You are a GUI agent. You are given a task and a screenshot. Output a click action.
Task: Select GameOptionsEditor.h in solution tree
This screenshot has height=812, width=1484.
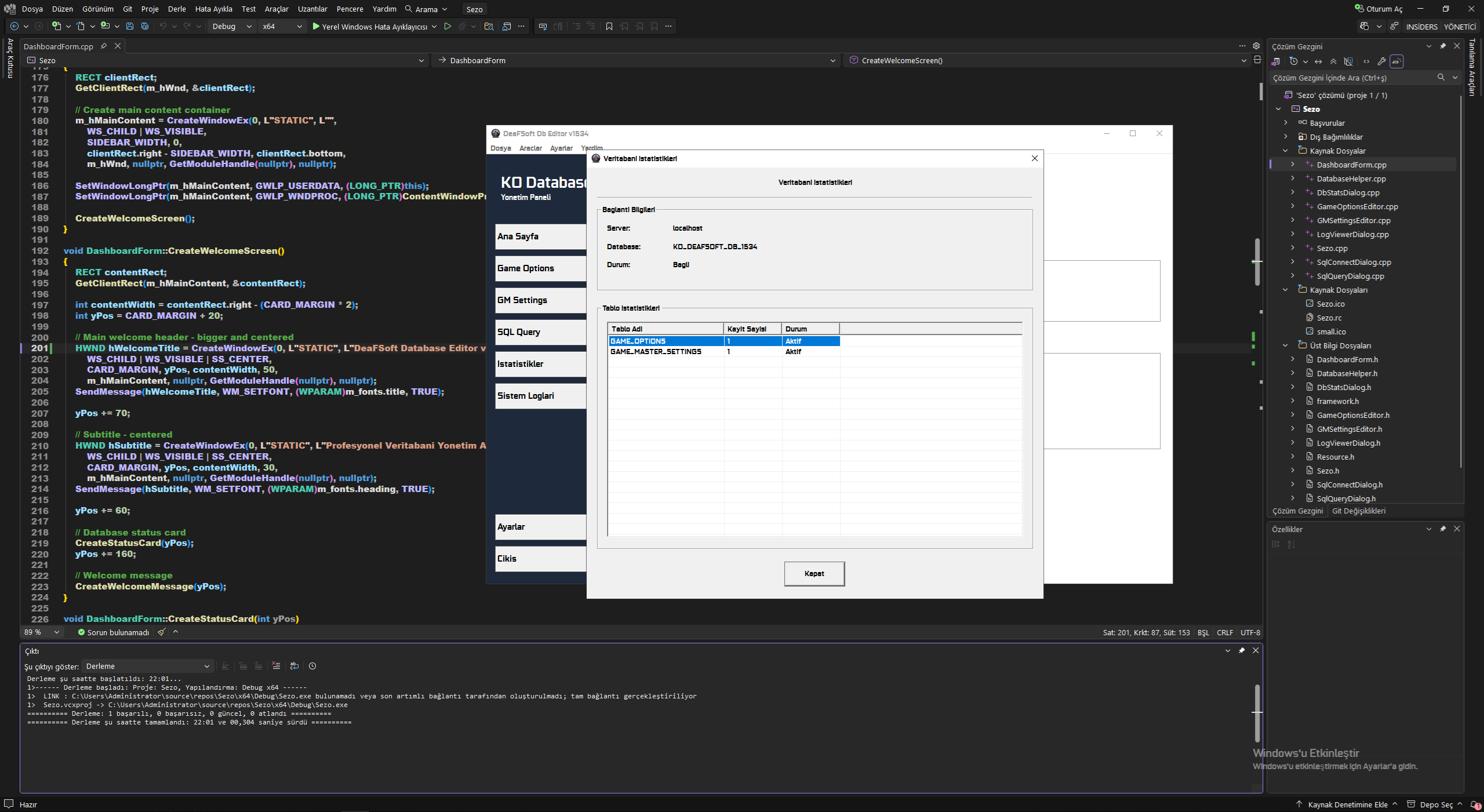coord(1353,416)
